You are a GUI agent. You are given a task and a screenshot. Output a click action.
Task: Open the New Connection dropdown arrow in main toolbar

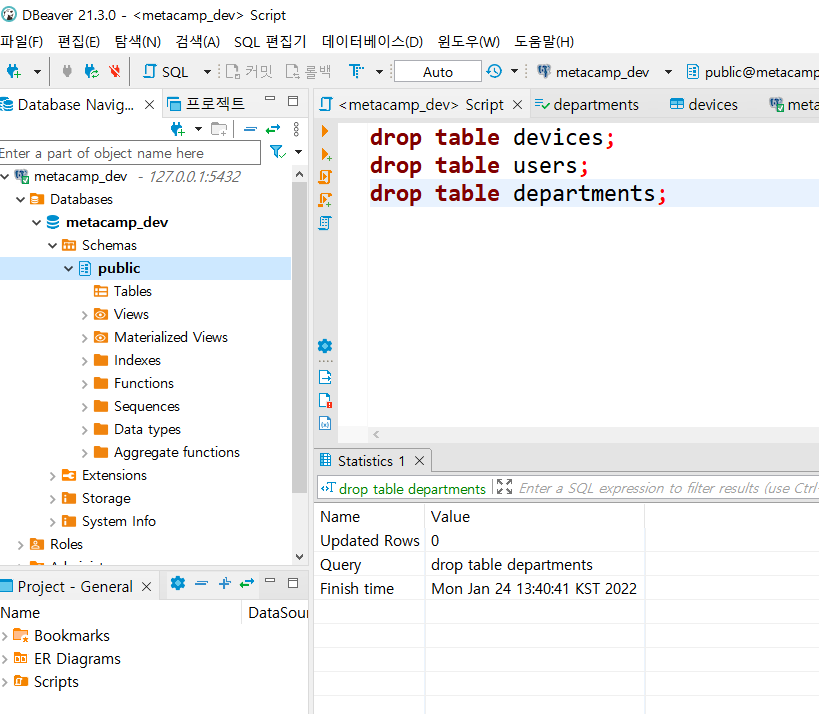[x=37, y=72]
